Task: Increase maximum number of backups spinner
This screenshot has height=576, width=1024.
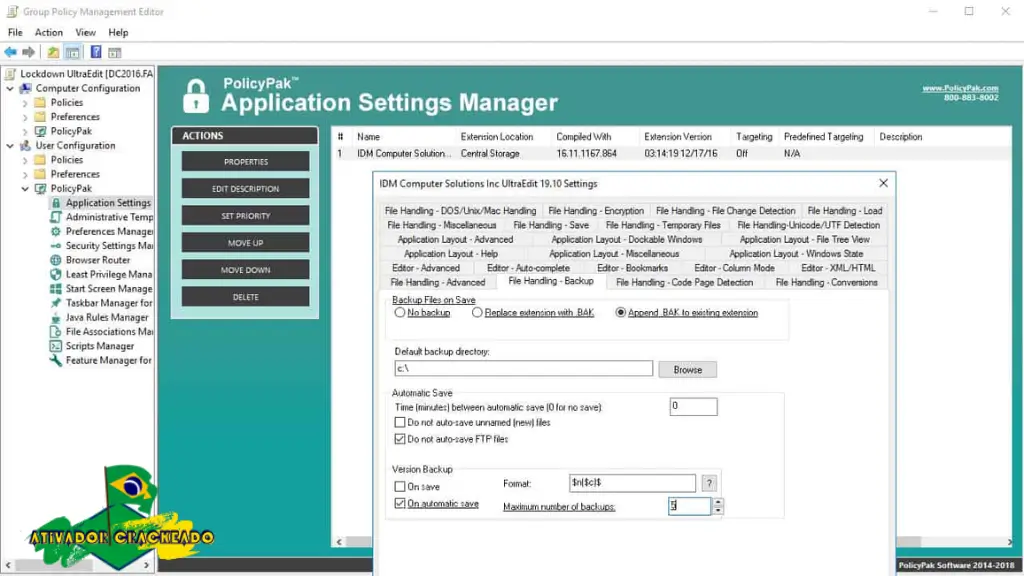Action: pos(718,502)
